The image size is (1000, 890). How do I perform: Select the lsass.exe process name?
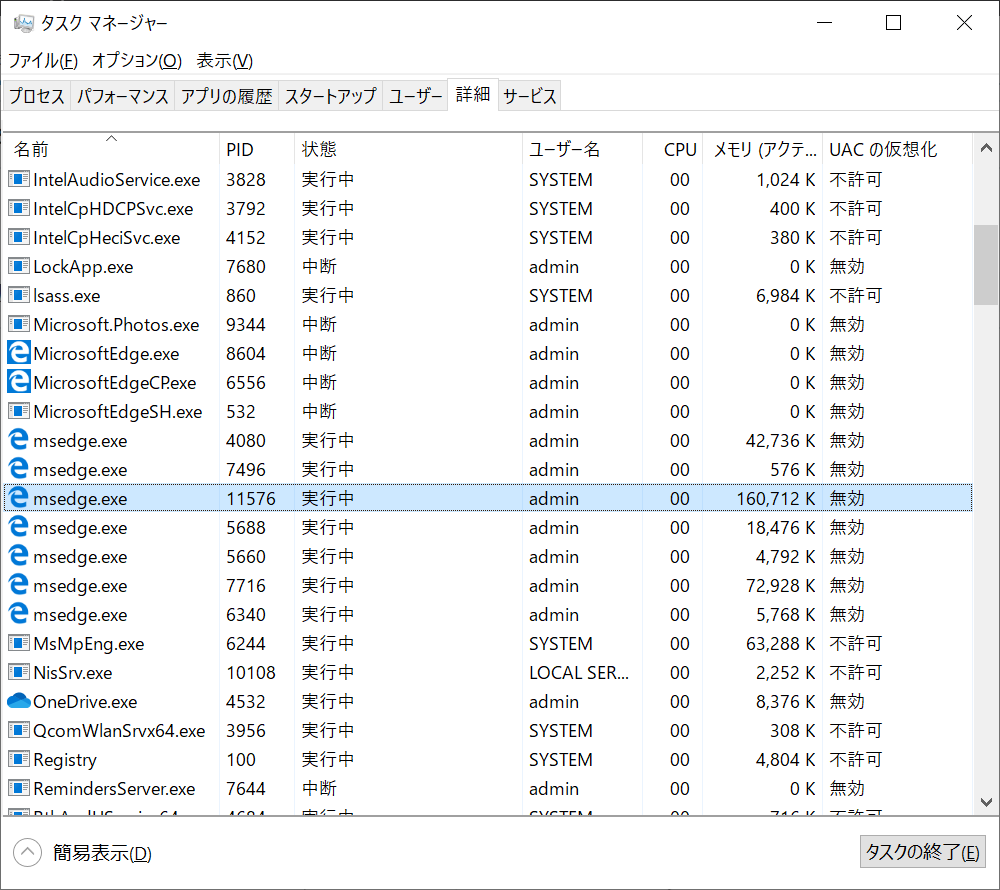66,296
